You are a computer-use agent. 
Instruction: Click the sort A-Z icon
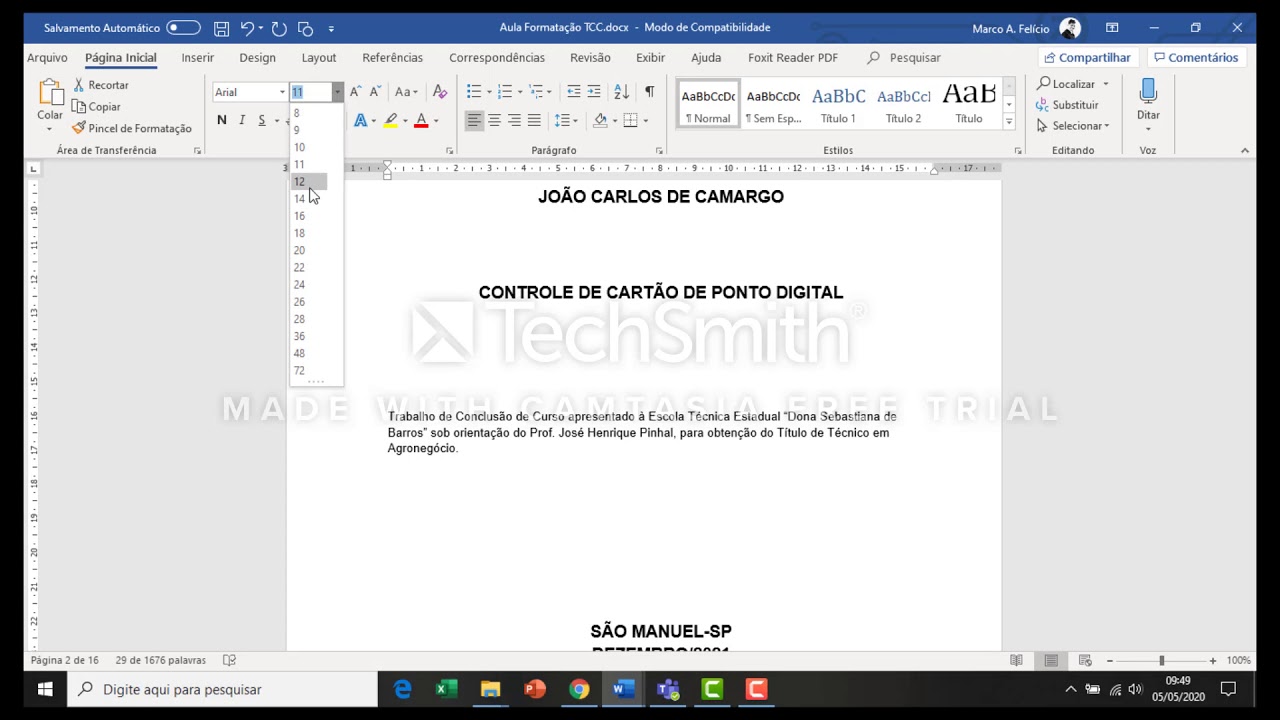[621, 92]
